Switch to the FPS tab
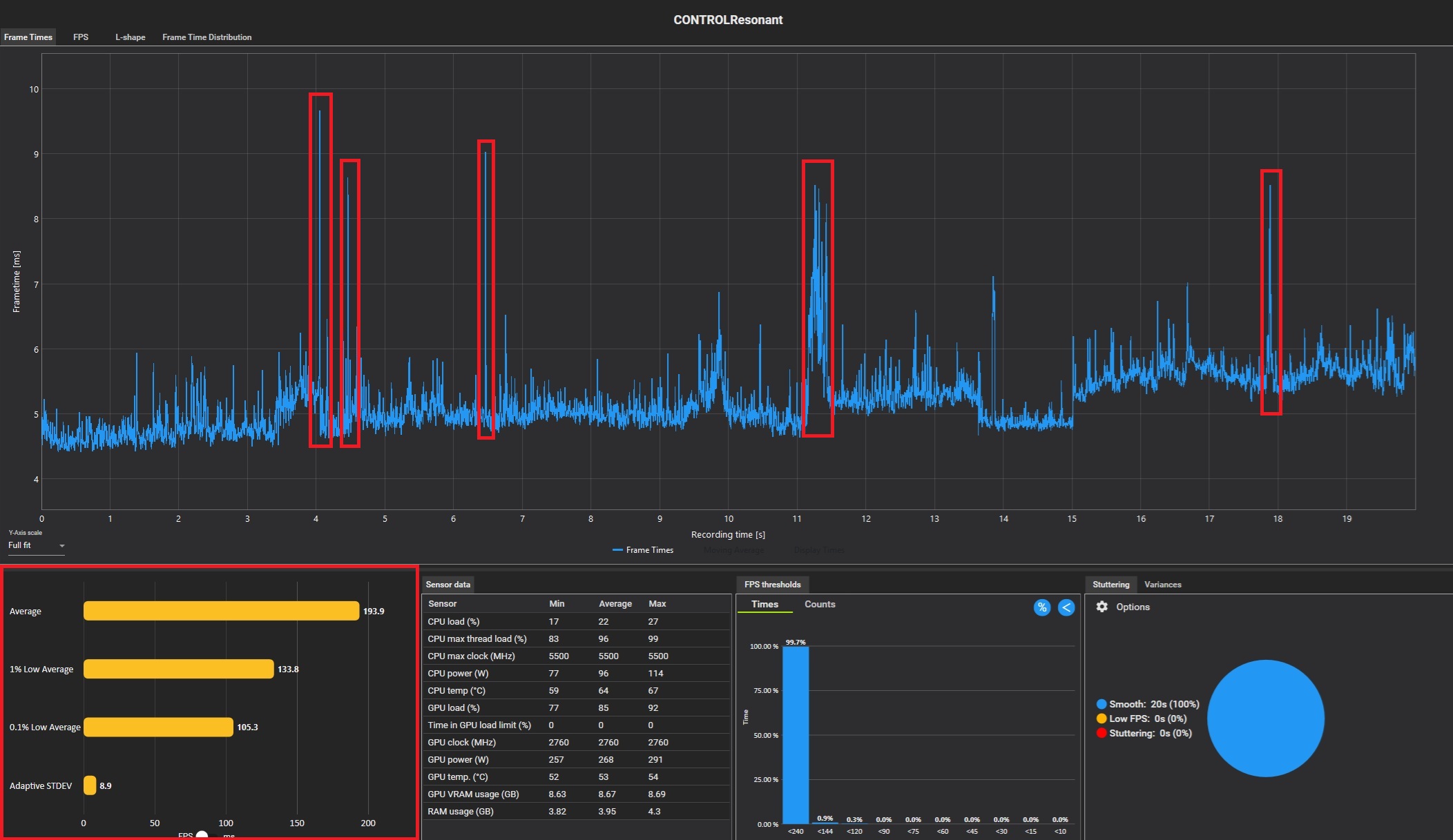 click(x=81, y=37)
